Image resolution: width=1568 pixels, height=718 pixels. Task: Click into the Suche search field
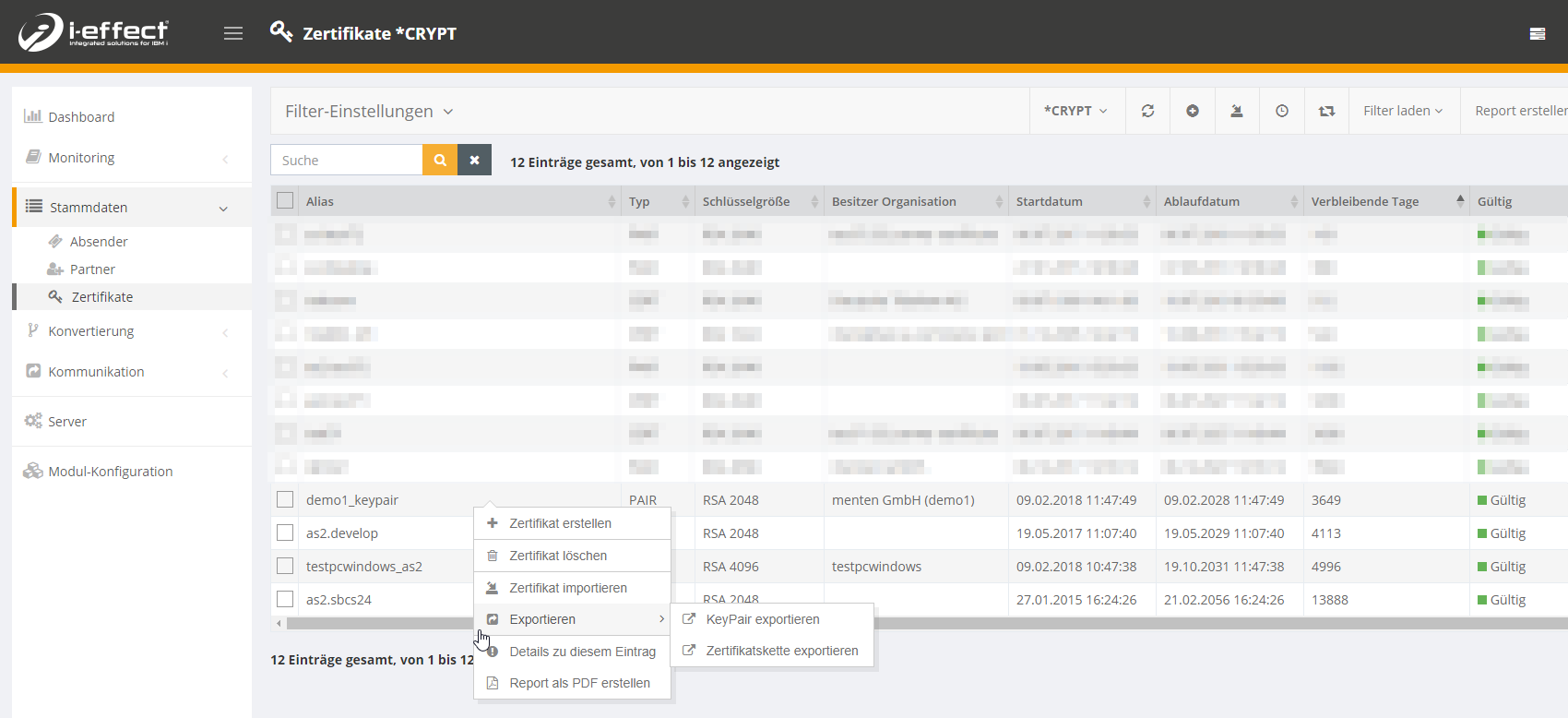(347, 160)
